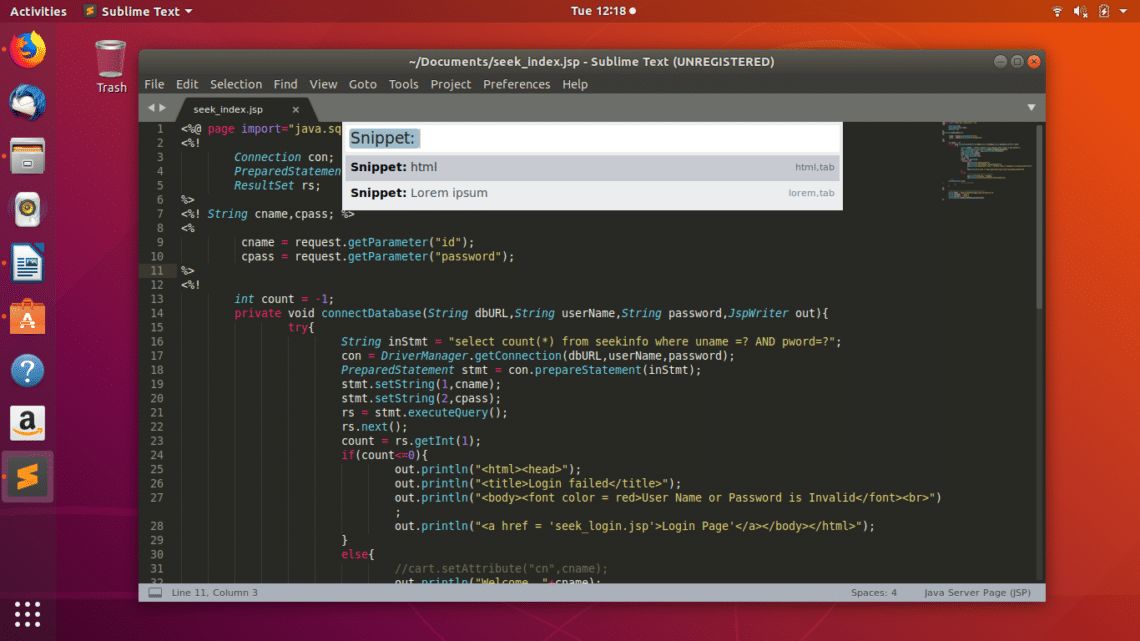Open Rhythmbox music player icon
The image size is (1140, 641).
click(28, 209)
